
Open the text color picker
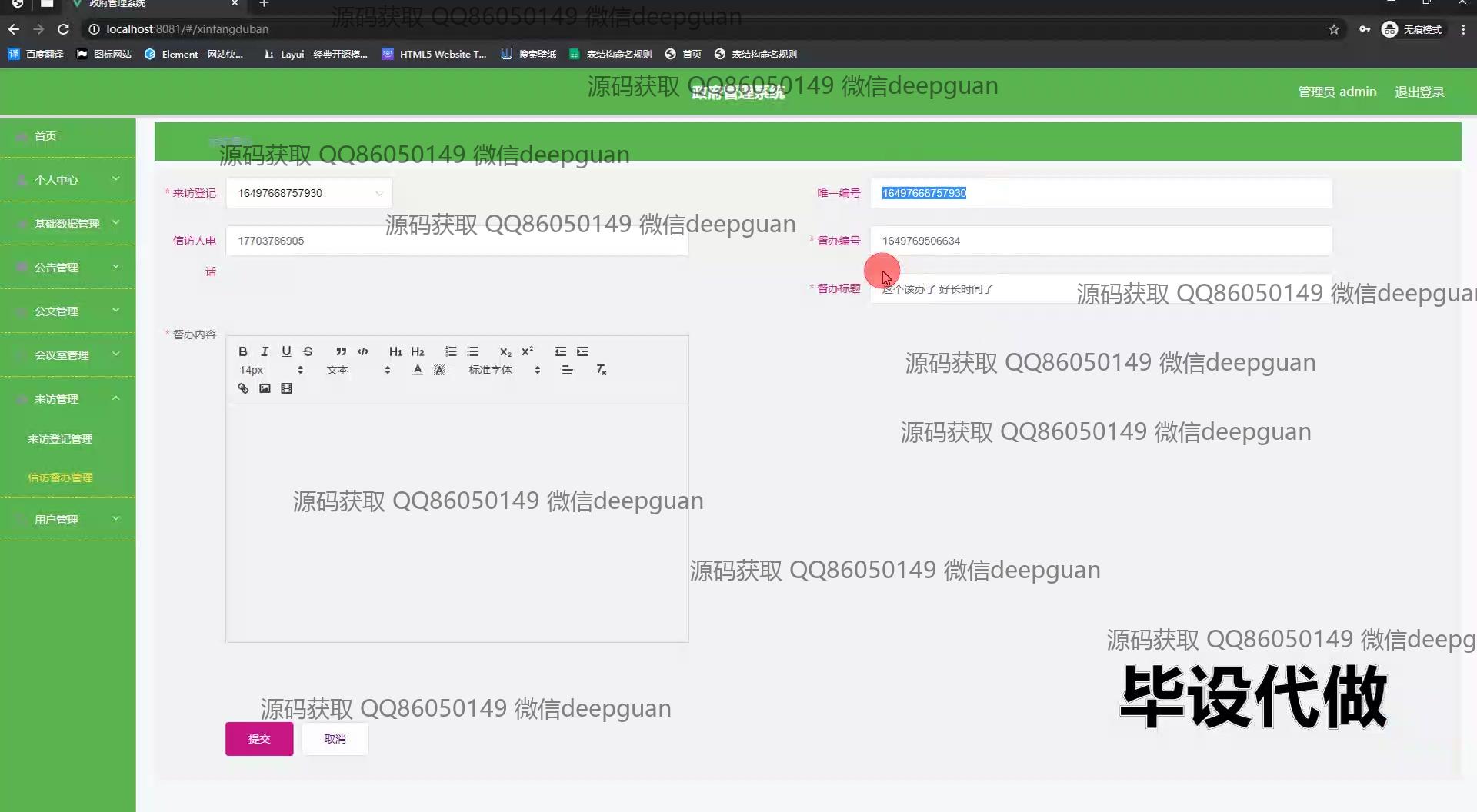pyautogui.click(x=418, y=370)
